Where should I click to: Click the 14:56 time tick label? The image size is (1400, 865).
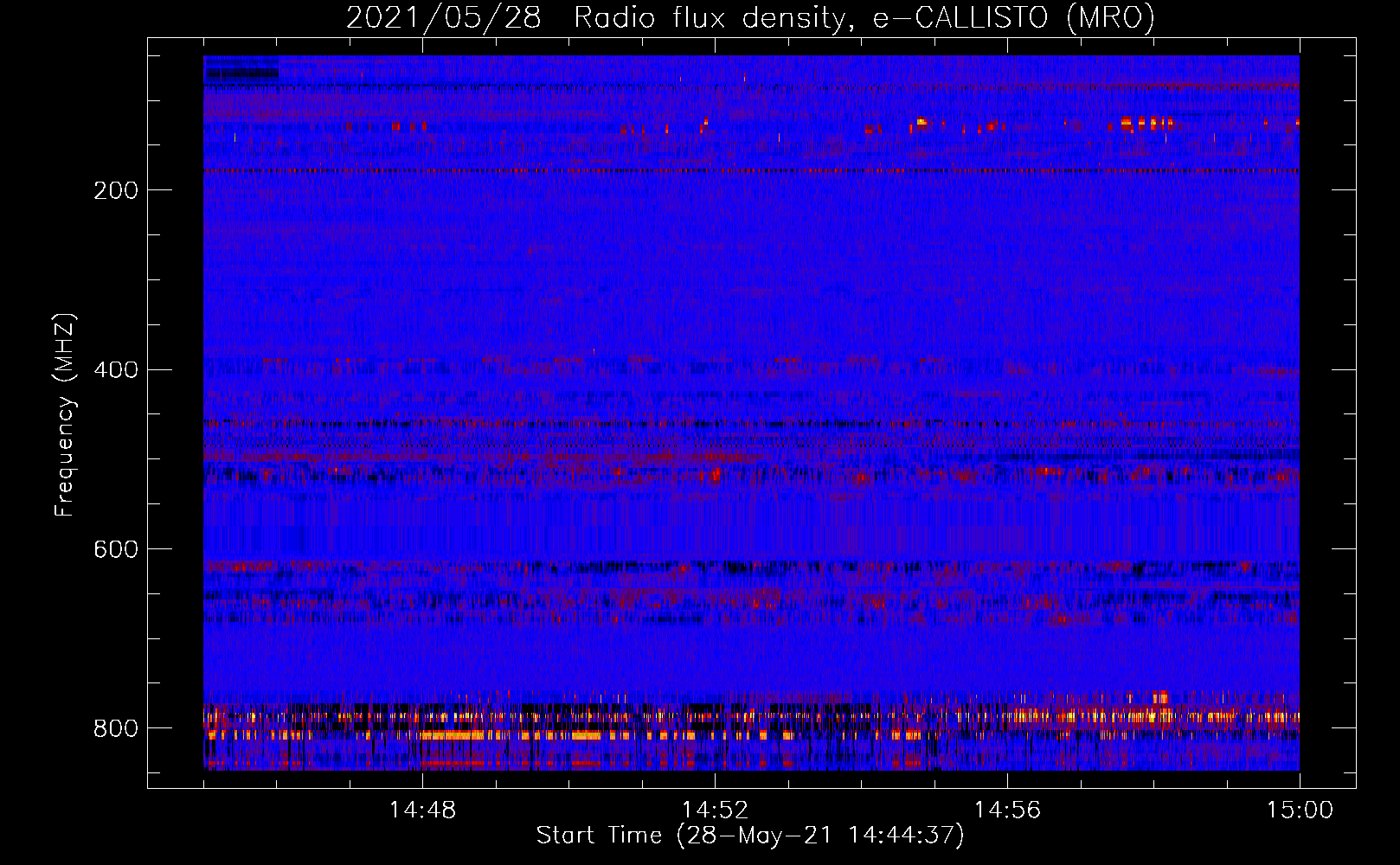[1007, 811]
